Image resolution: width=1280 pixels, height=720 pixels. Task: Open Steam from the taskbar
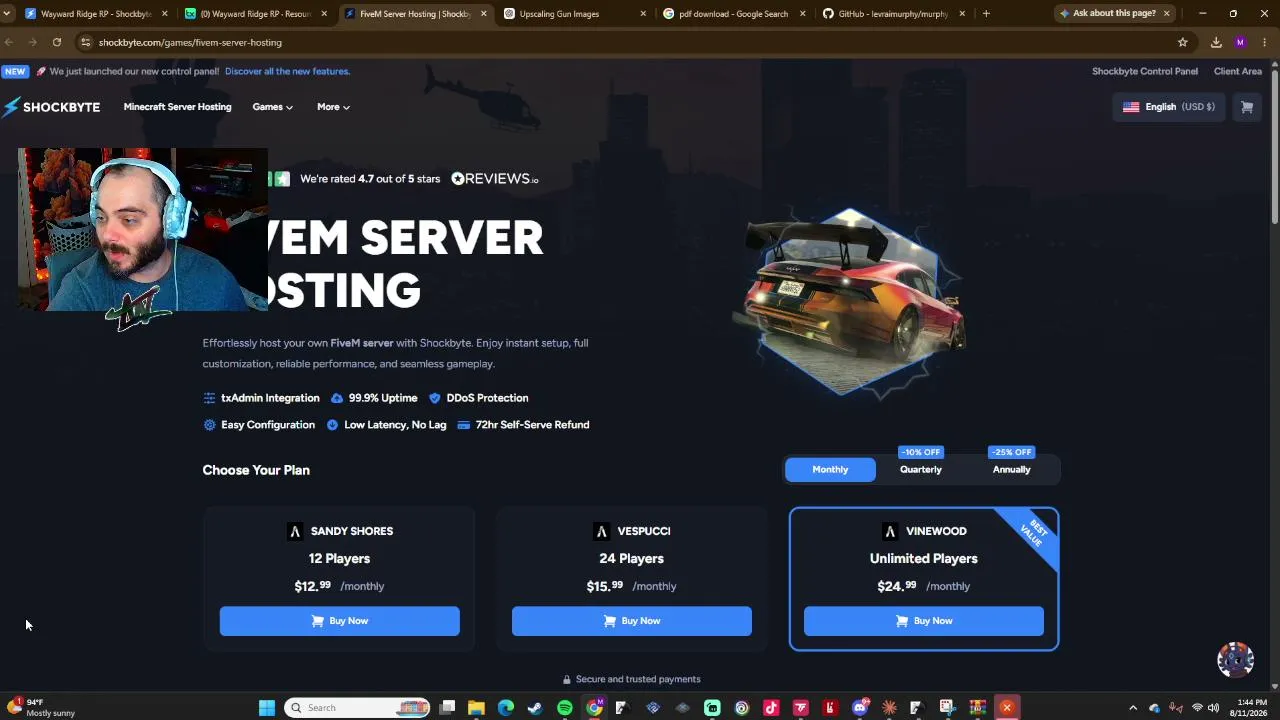point(535,708)
